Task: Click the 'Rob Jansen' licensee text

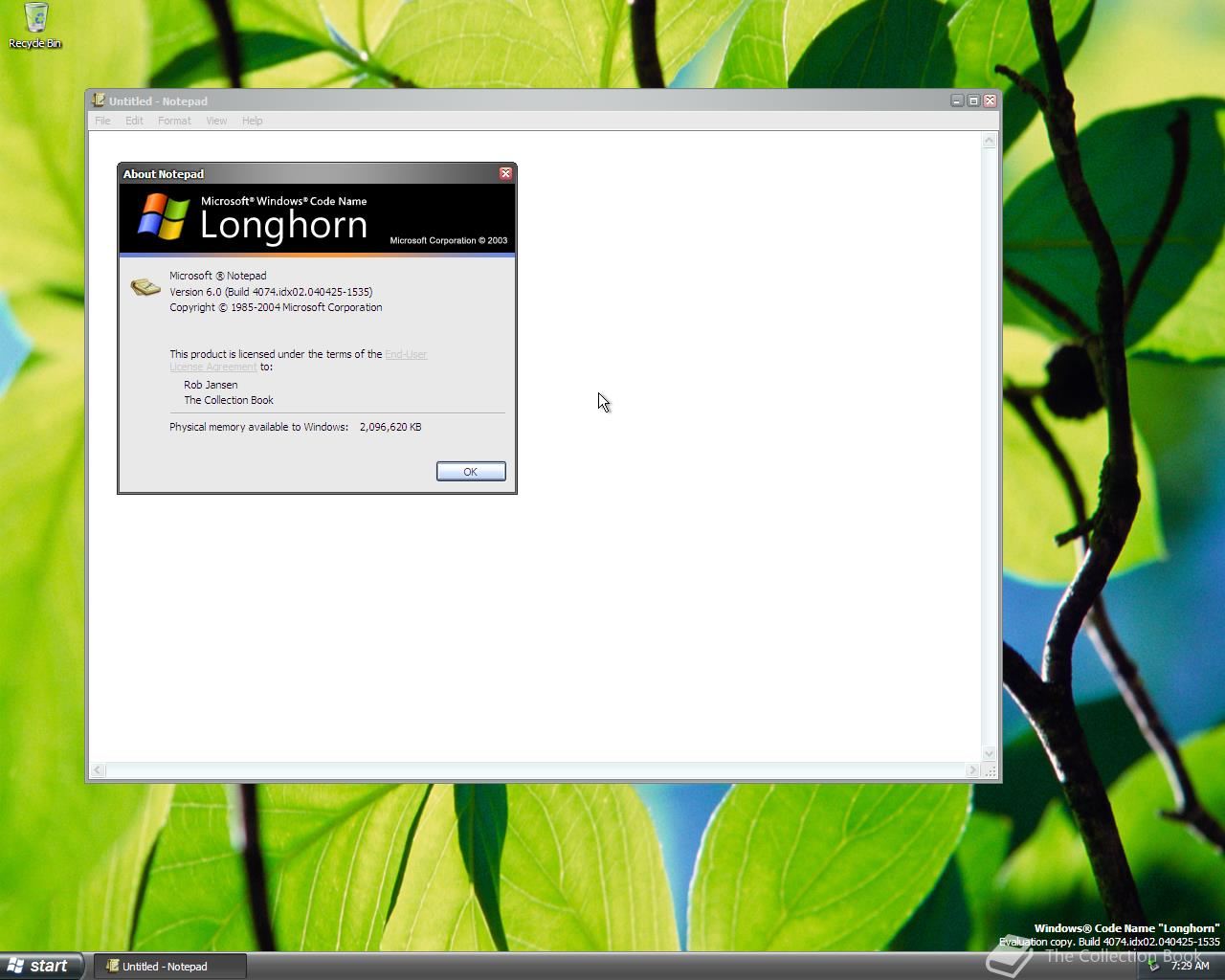Action: pyautogui.click(x=211, y=385)
